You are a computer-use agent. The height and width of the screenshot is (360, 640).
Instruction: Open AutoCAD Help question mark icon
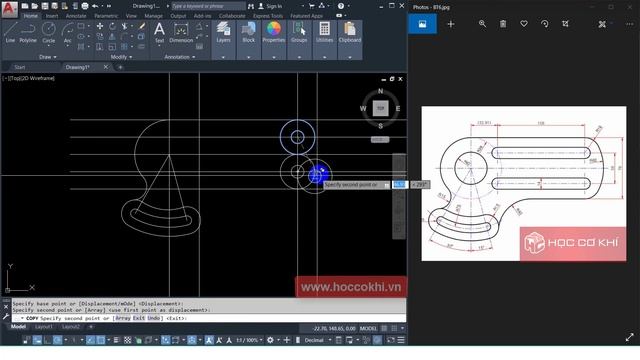[x=341, y=6]
